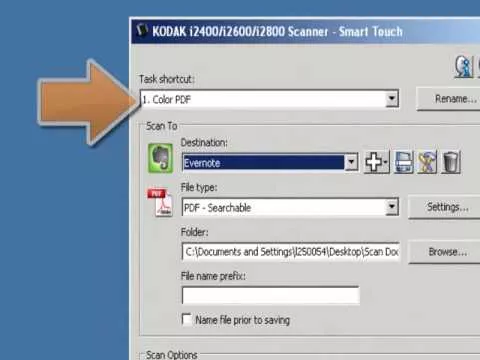480x360 pixels.
Task: Click the orange arrow pointing at Task shortcut
Action: click(88, 102)
